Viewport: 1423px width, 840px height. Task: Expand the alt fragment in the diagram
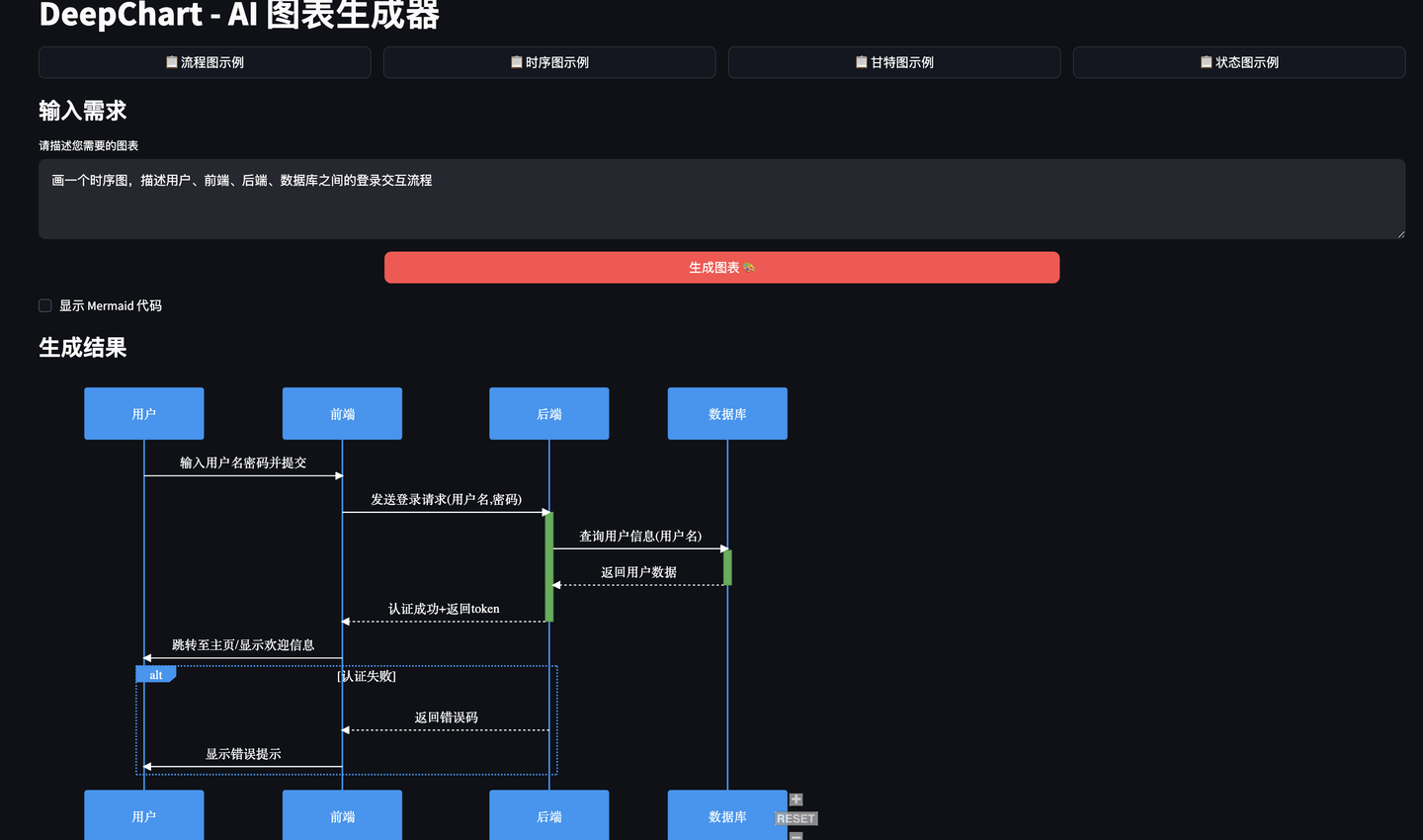pyautogui.click(x=155, y=673)
